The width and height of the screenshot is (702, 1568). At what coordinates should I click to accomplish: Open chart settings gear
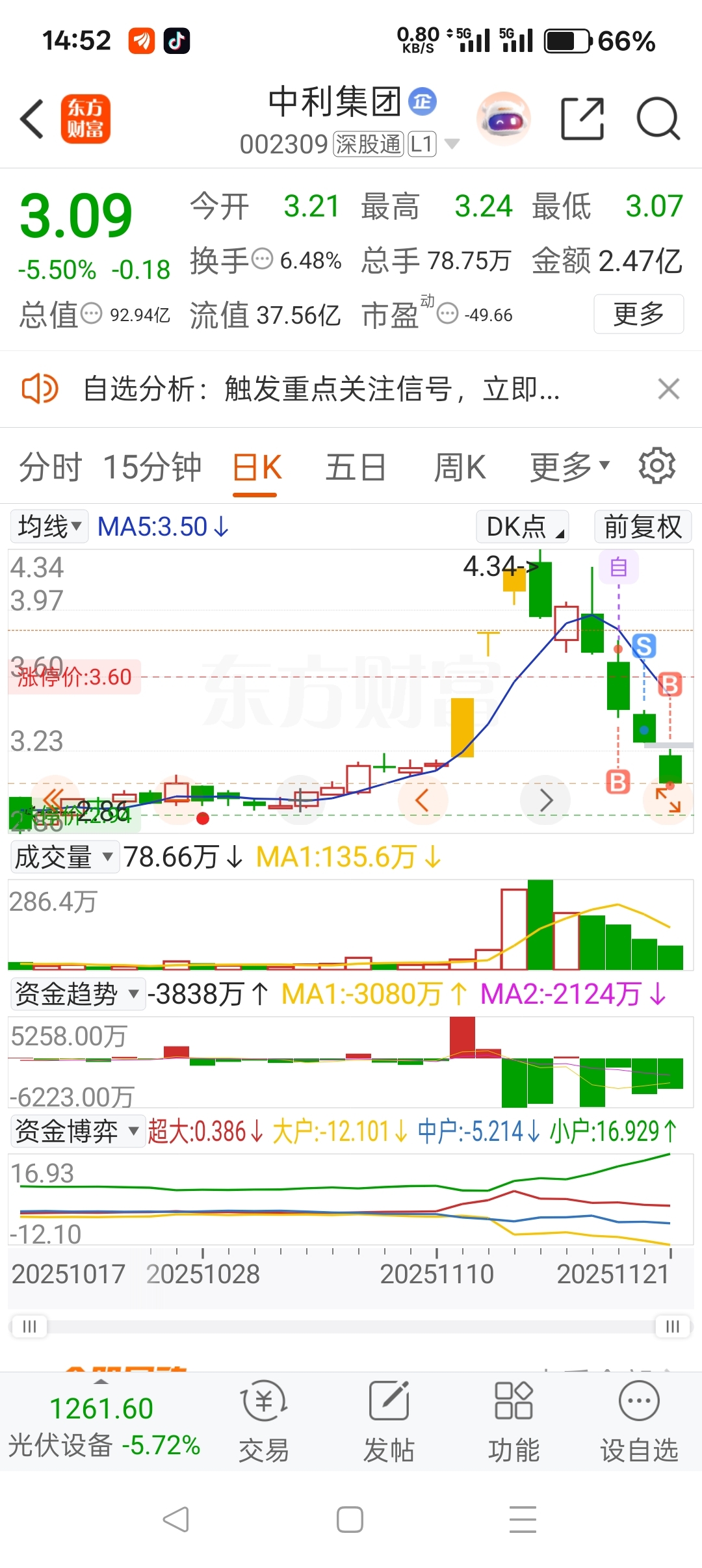click(657, 465)
